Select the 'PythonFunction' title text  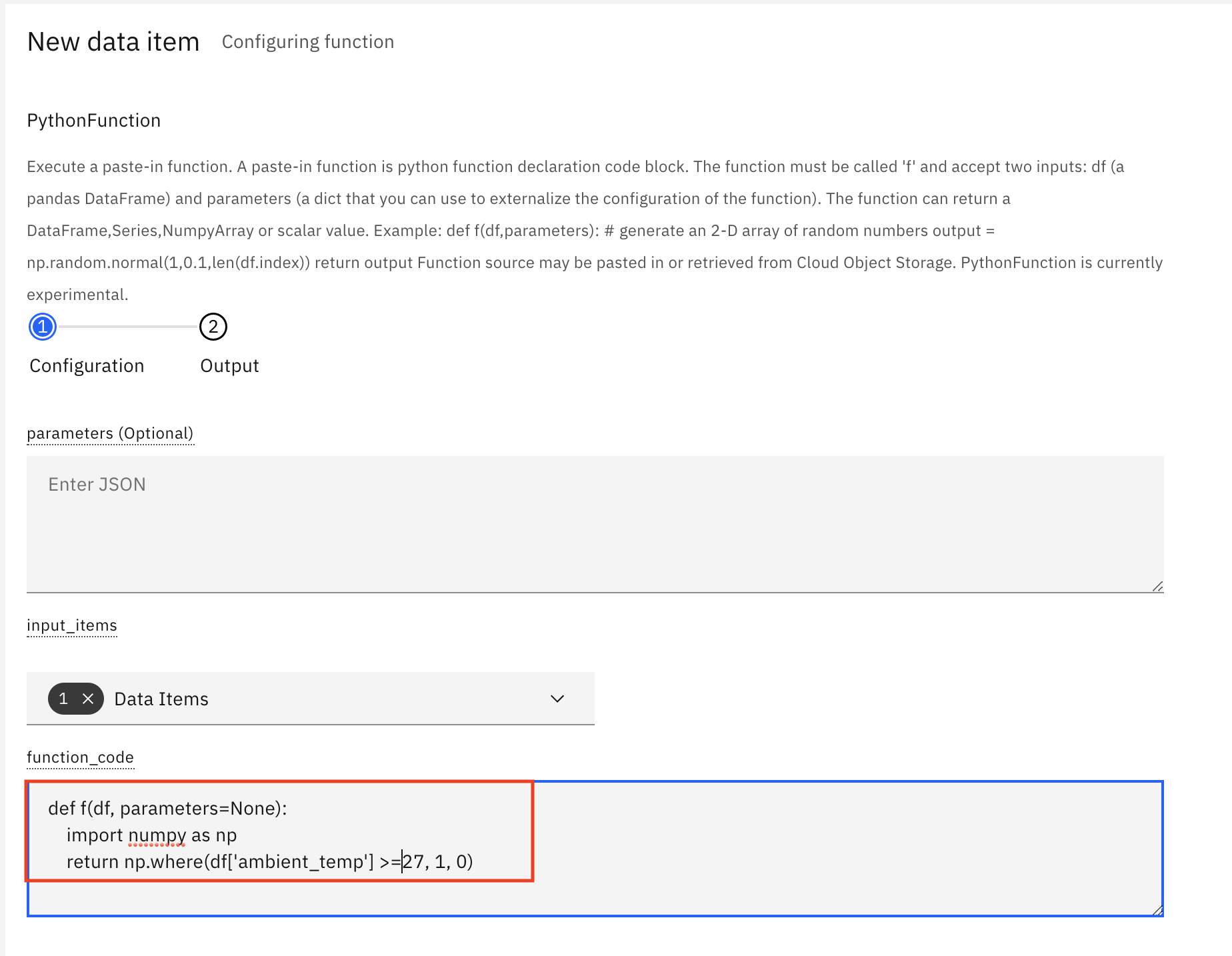click(94, 121)
